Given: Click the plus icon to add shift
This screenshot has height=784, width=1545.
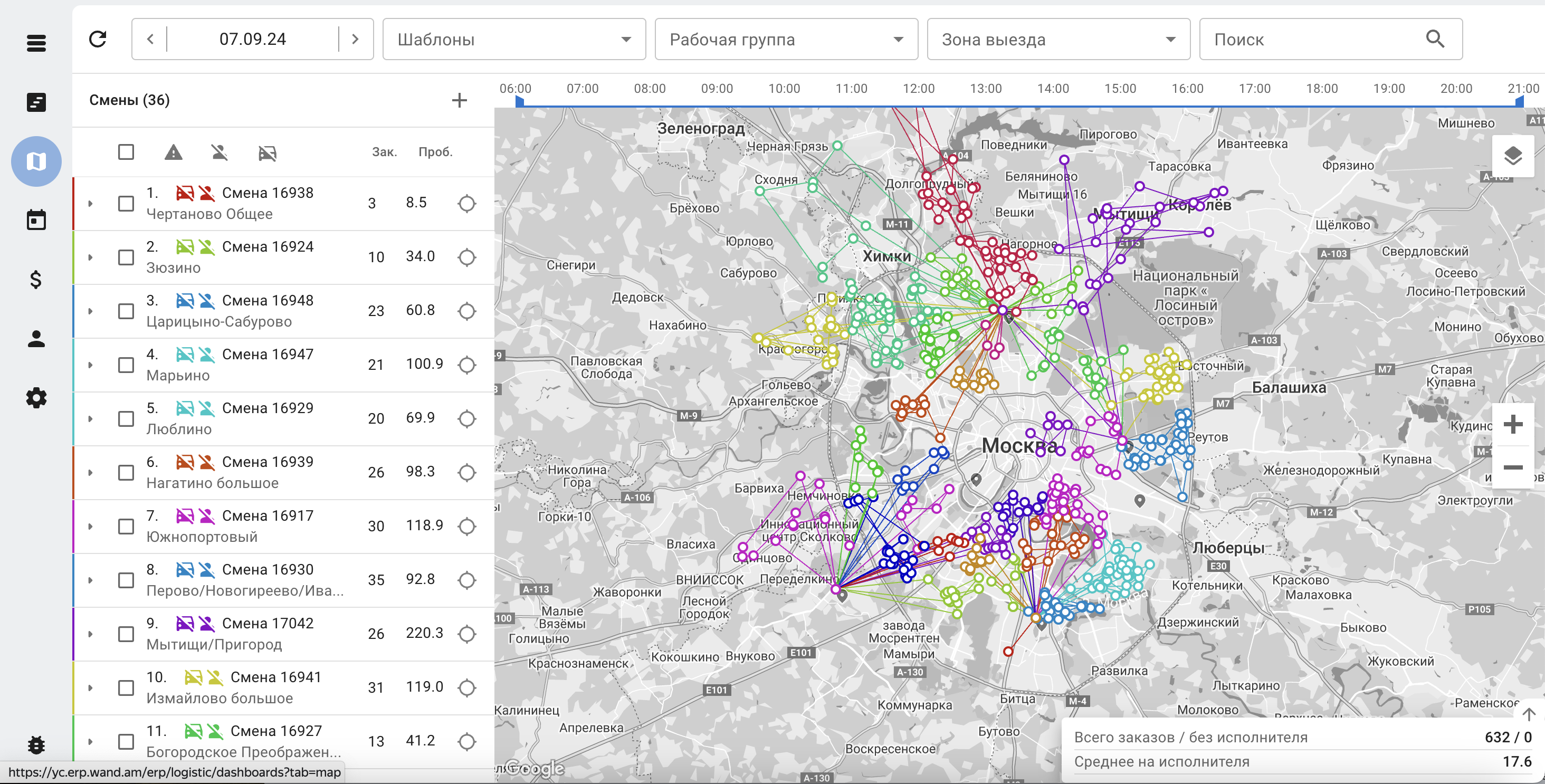Looking at the screenshot, I should tap(459, 100).
